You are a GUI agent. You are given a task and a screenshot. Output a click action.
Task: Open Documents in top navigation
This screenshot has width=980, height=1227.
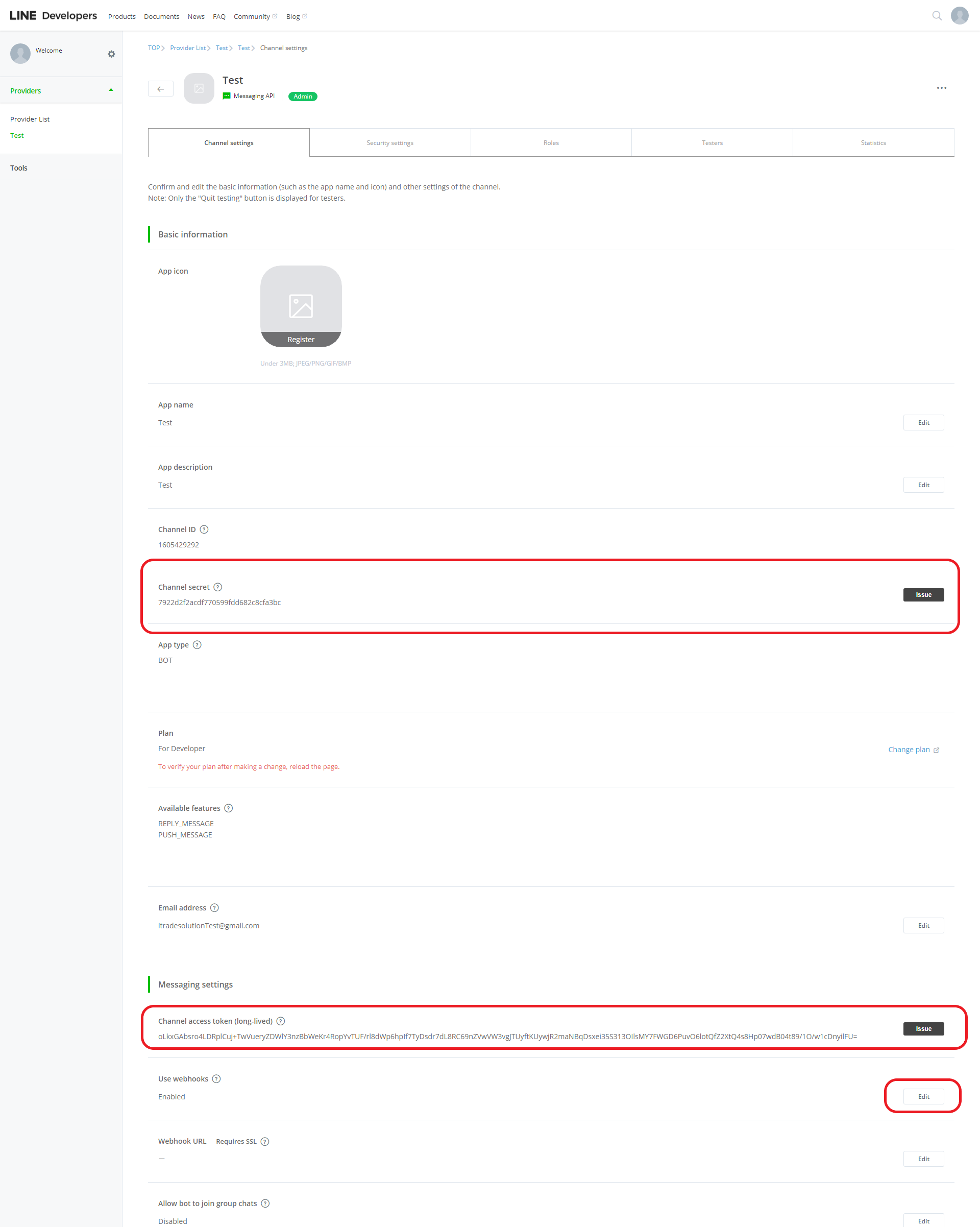(x=161, y=16)
